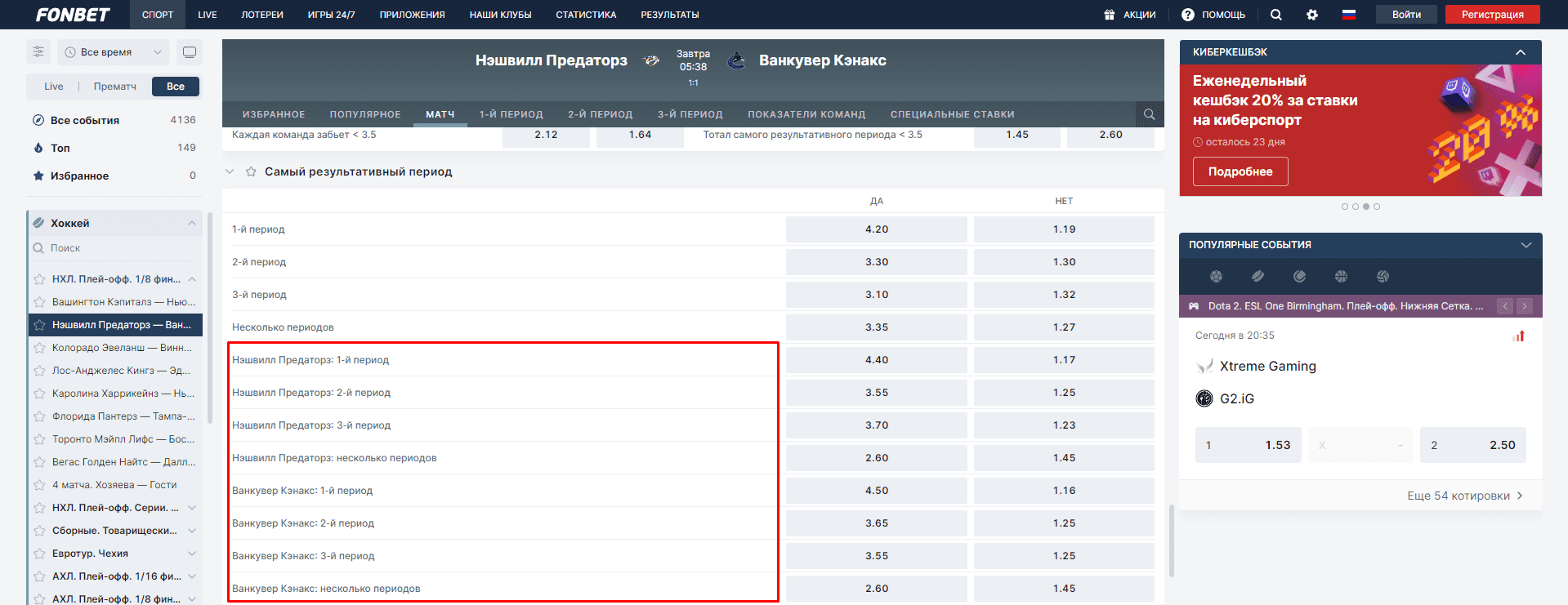Click Подробнее on the cashback banner

(1240, 171)
